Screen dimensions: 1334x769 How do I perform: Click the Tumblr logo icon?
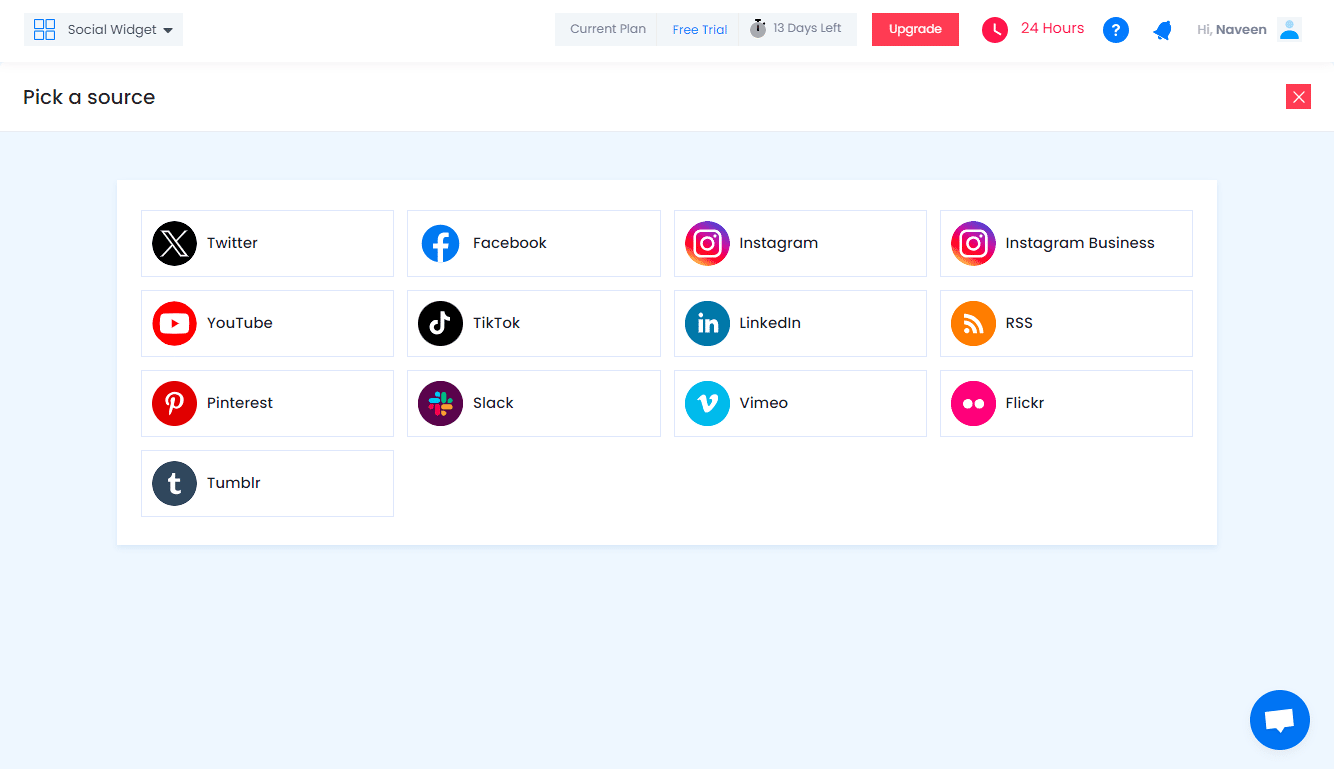pyautogui.click(x=174, y=483)
